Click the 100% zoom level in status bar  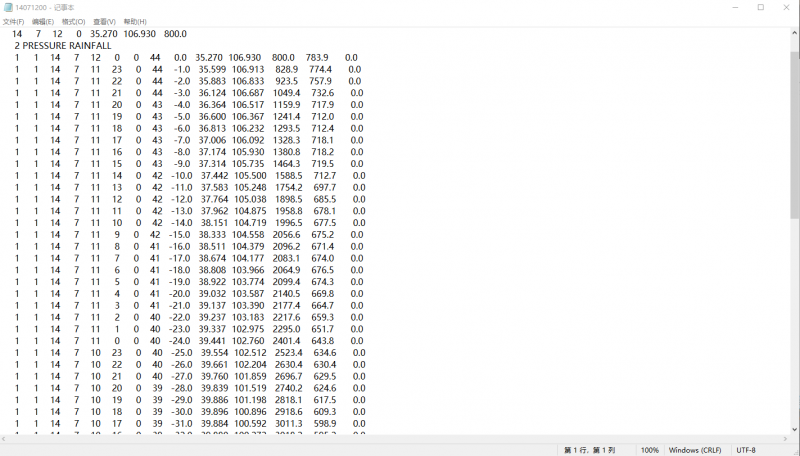click(x=649, y=450)
